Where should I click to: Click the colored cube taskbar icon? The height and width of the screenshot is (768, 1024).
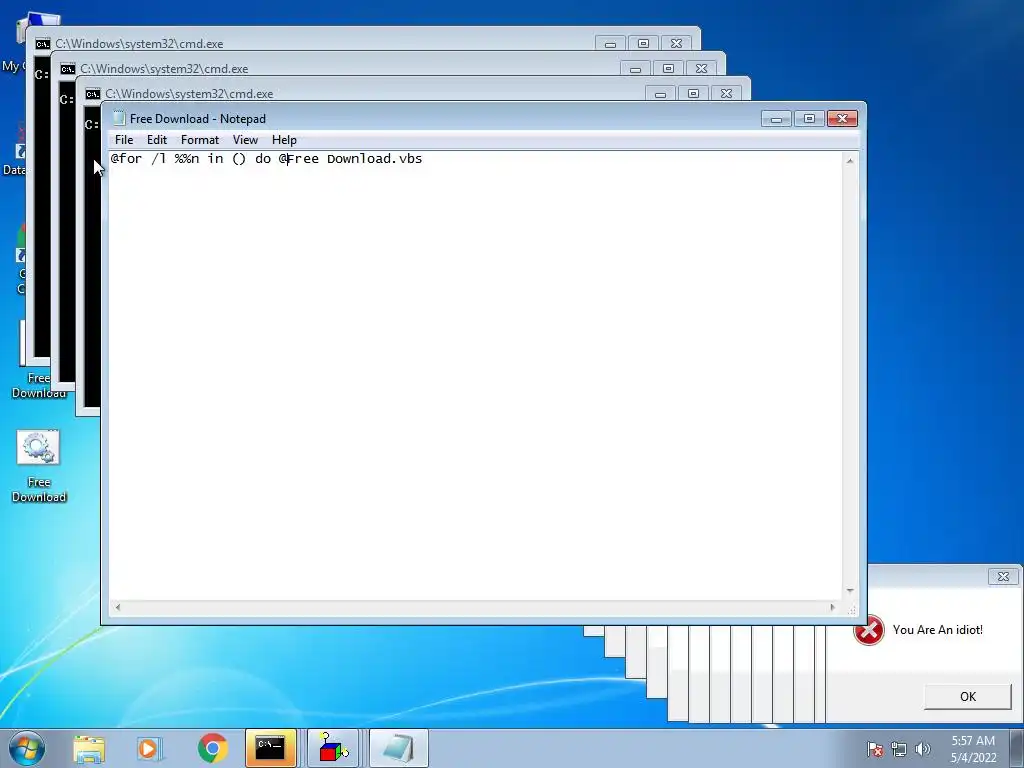point(334,748)
